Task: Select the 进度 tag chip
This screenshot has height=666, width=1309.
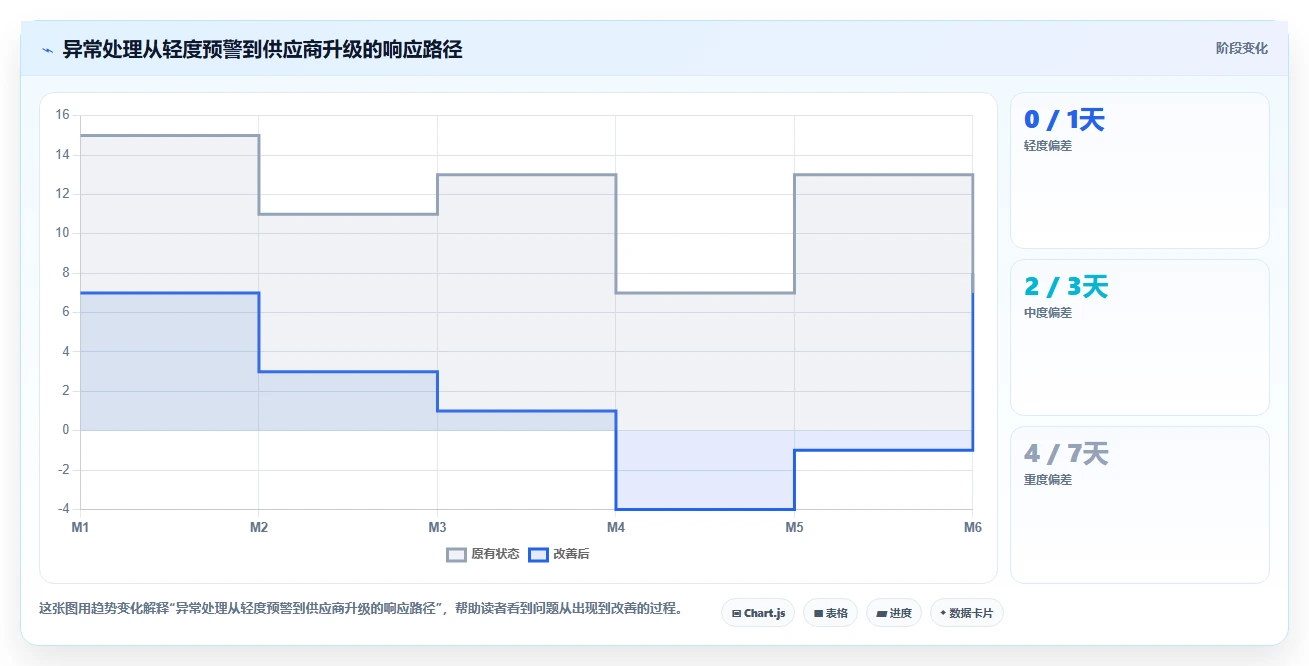Action: 894,613
